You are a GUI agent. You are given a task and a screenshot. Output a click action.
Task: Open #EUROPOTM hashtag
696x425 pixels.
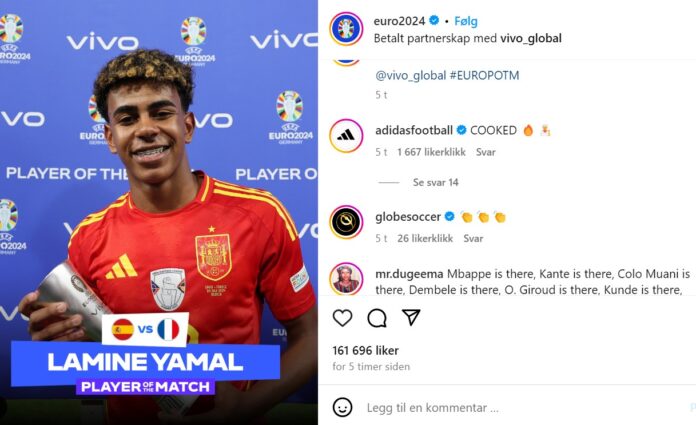[x=484, y=75]
